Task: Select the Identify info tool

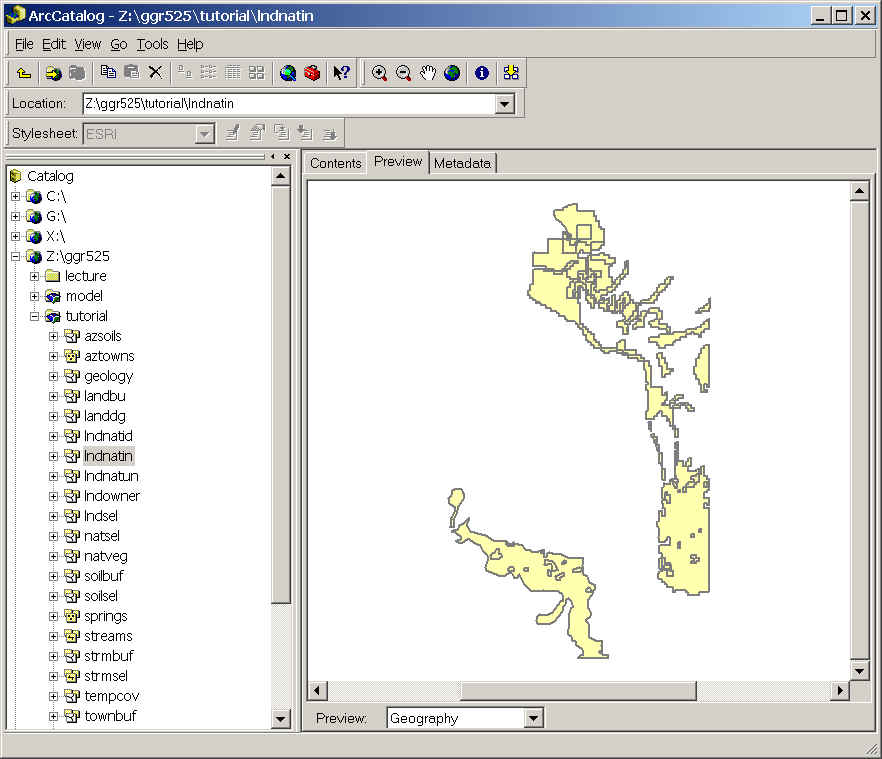Action: (482, 73)
